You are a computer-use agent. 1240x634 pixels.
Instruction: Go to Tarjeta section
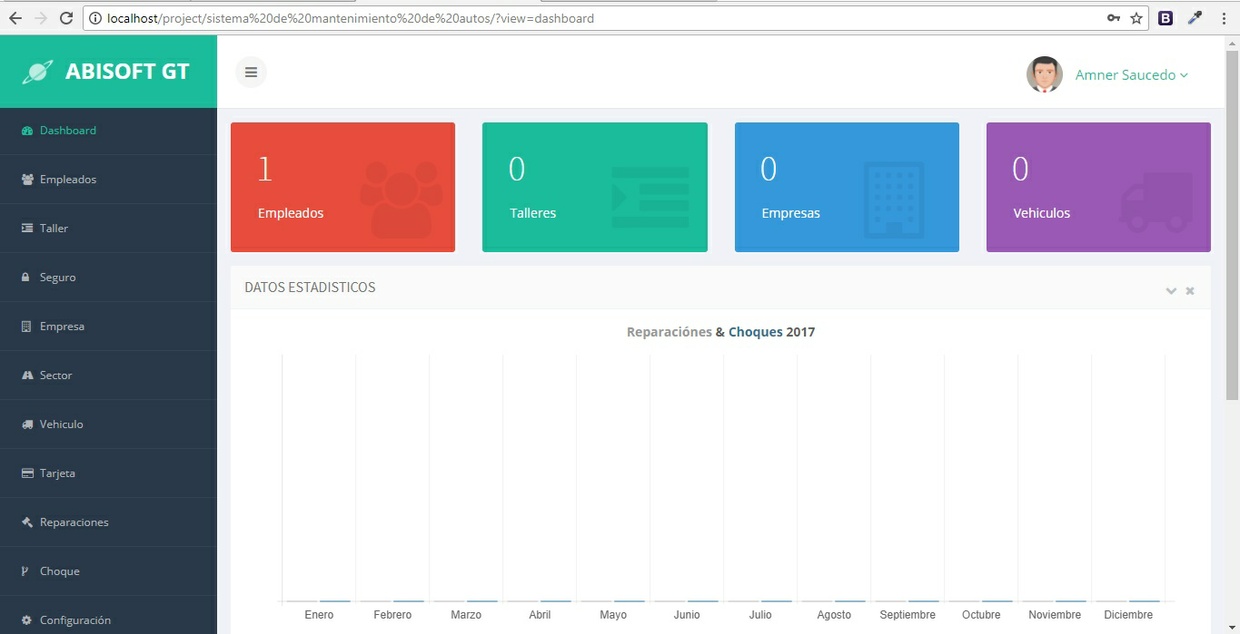[108, 474]
